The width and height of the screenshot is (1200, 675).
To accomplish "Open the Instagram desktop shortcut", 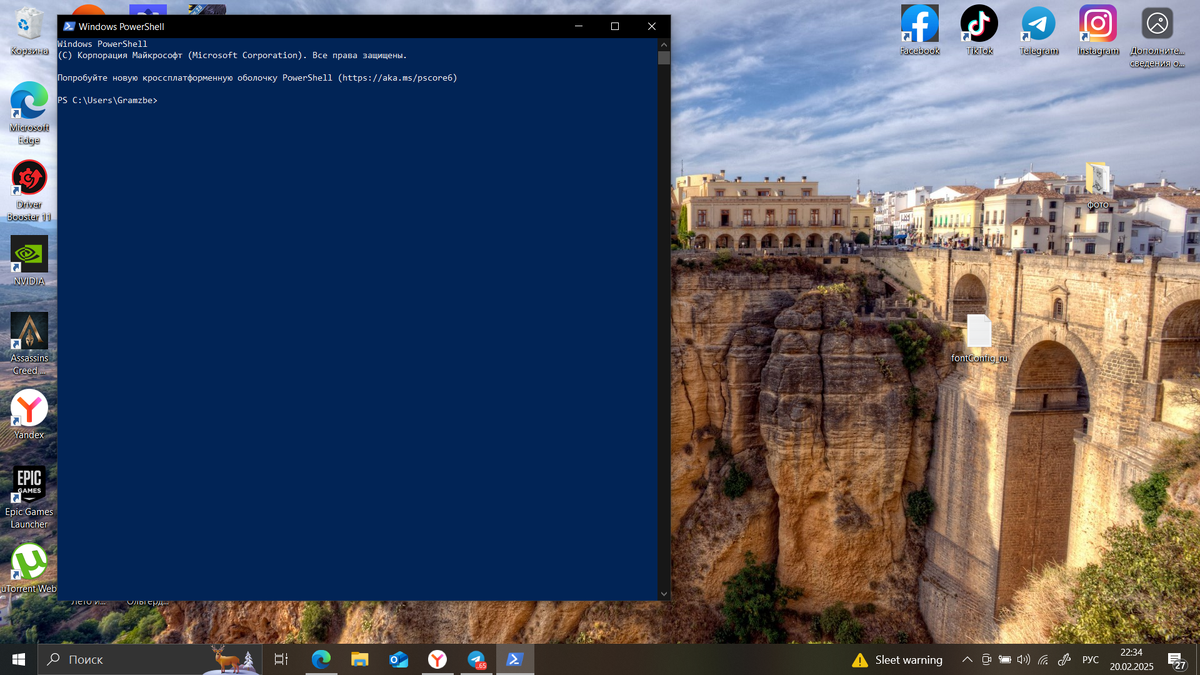I will (1098, 30).
